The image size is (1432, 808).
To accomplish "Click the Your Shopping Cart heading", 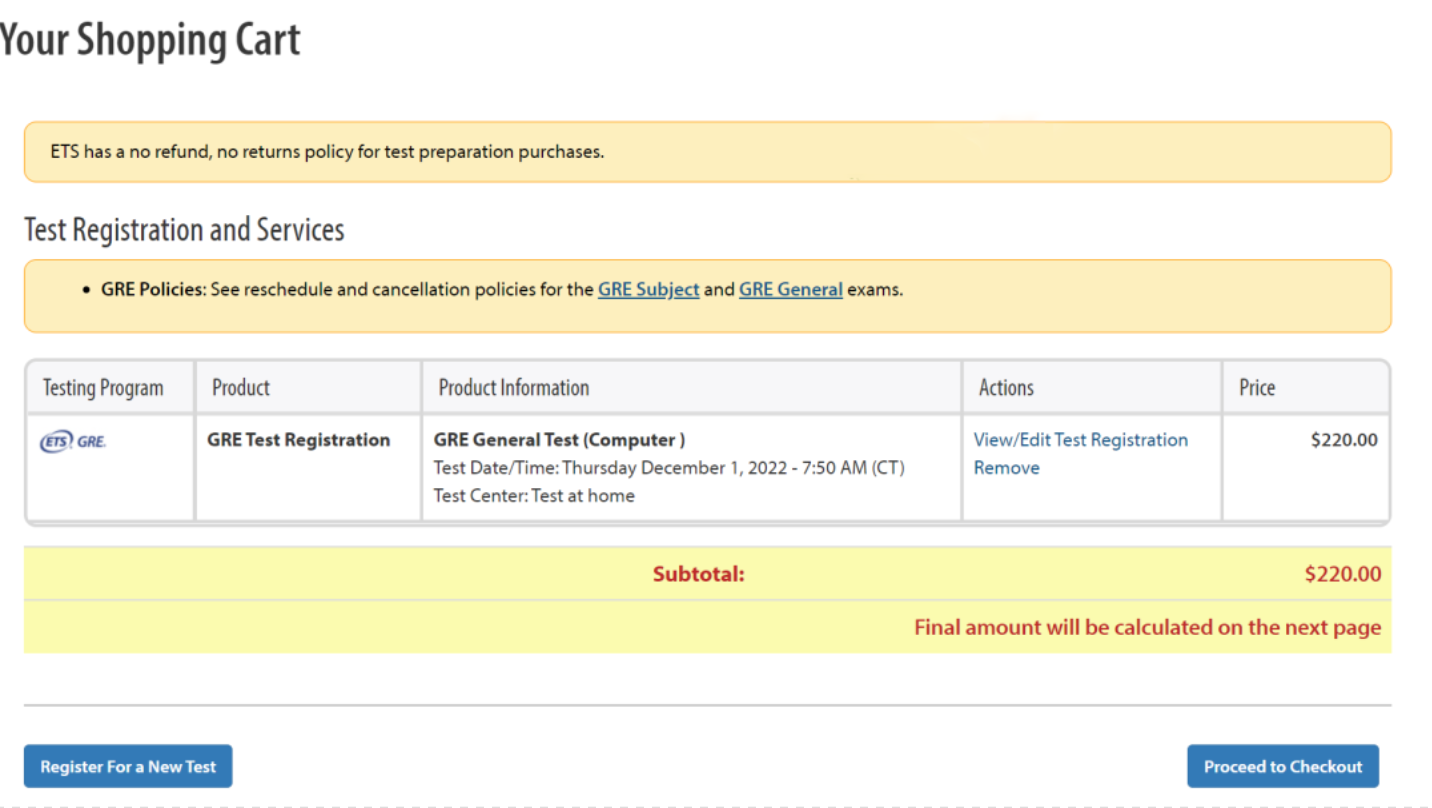I will (150, 41).
